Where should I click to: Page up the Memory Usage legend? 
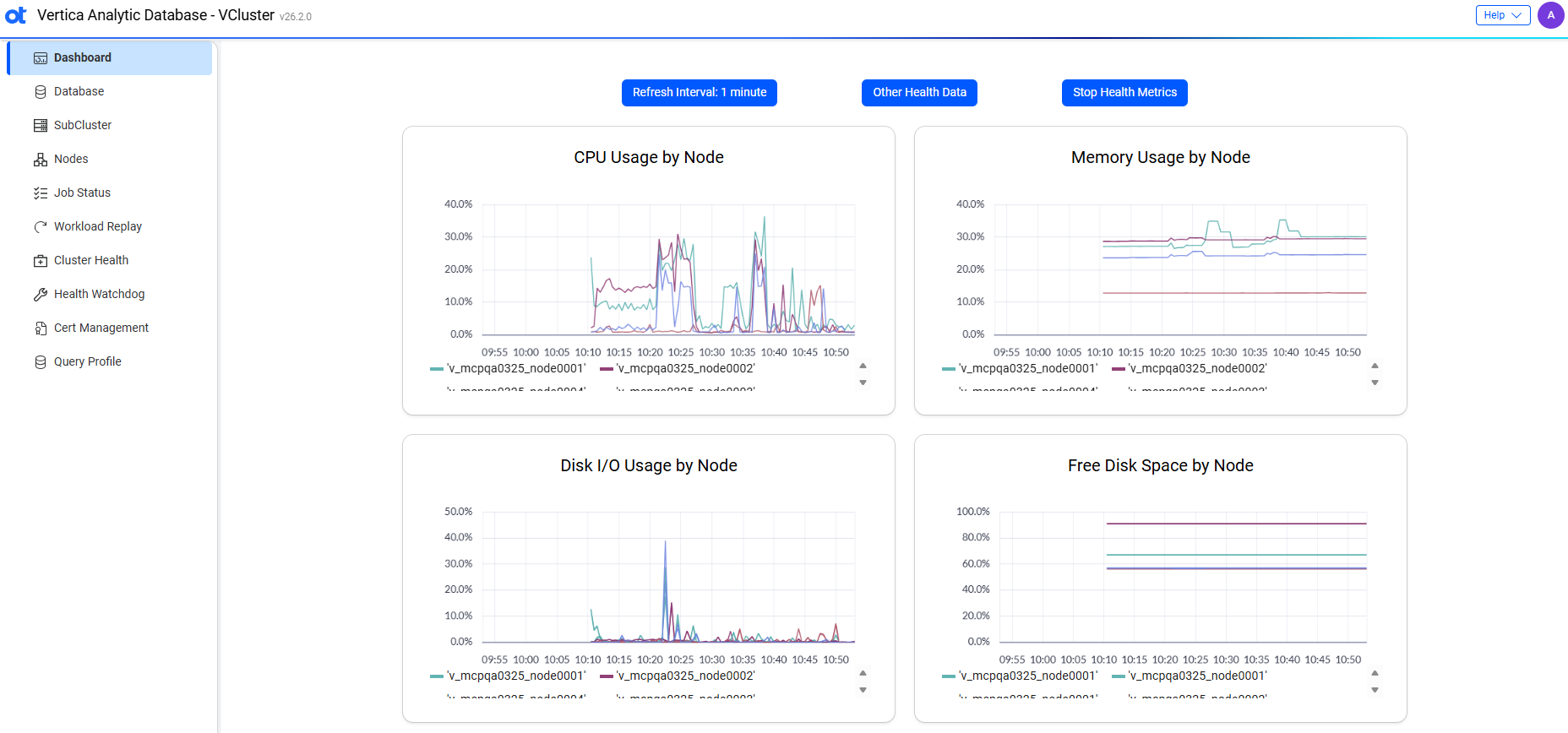pyautogui.click(x=1375, y=366)
